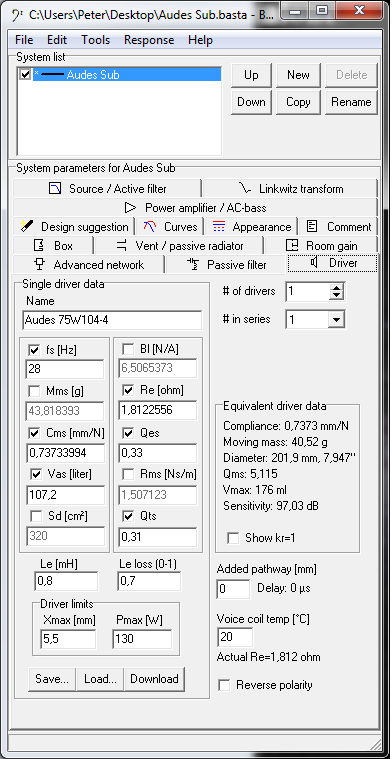392x759 pixels.
Task: Click the Cms value field
Action: pos(65,453)
